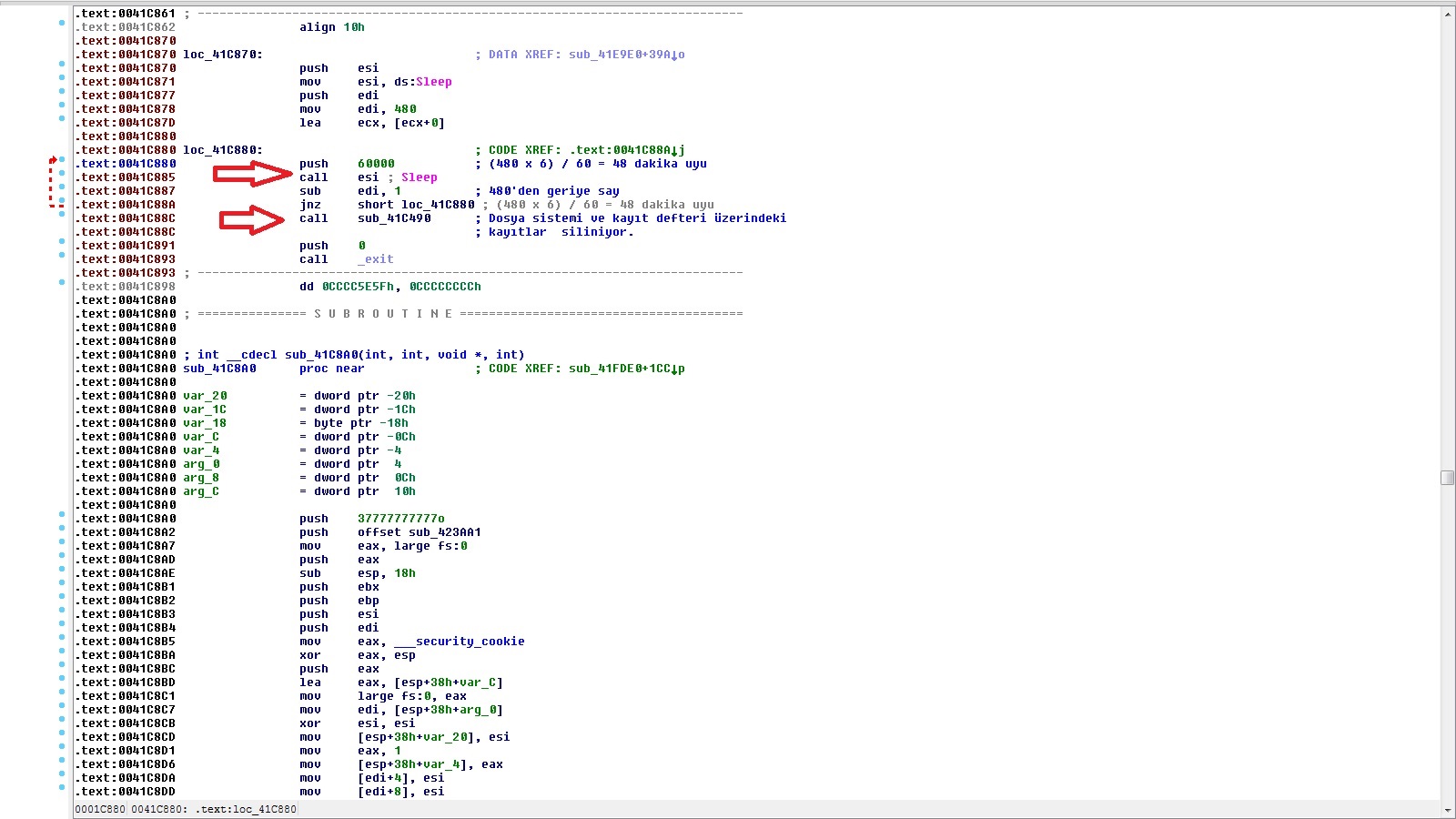Click the var_18 byte ptr definition
This screenshot has width=1456, height=819.
click(296, 423)
